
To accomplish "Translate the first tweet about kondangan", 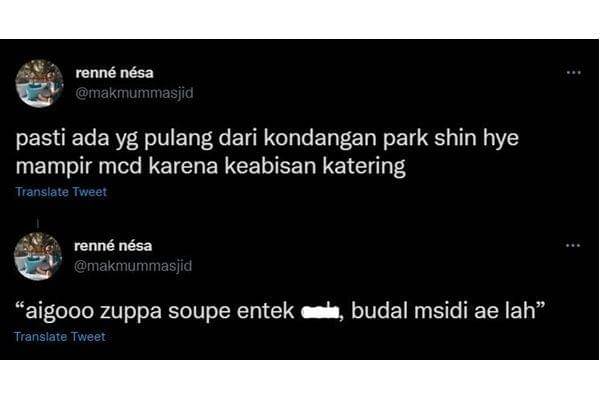I will point(61,192).
